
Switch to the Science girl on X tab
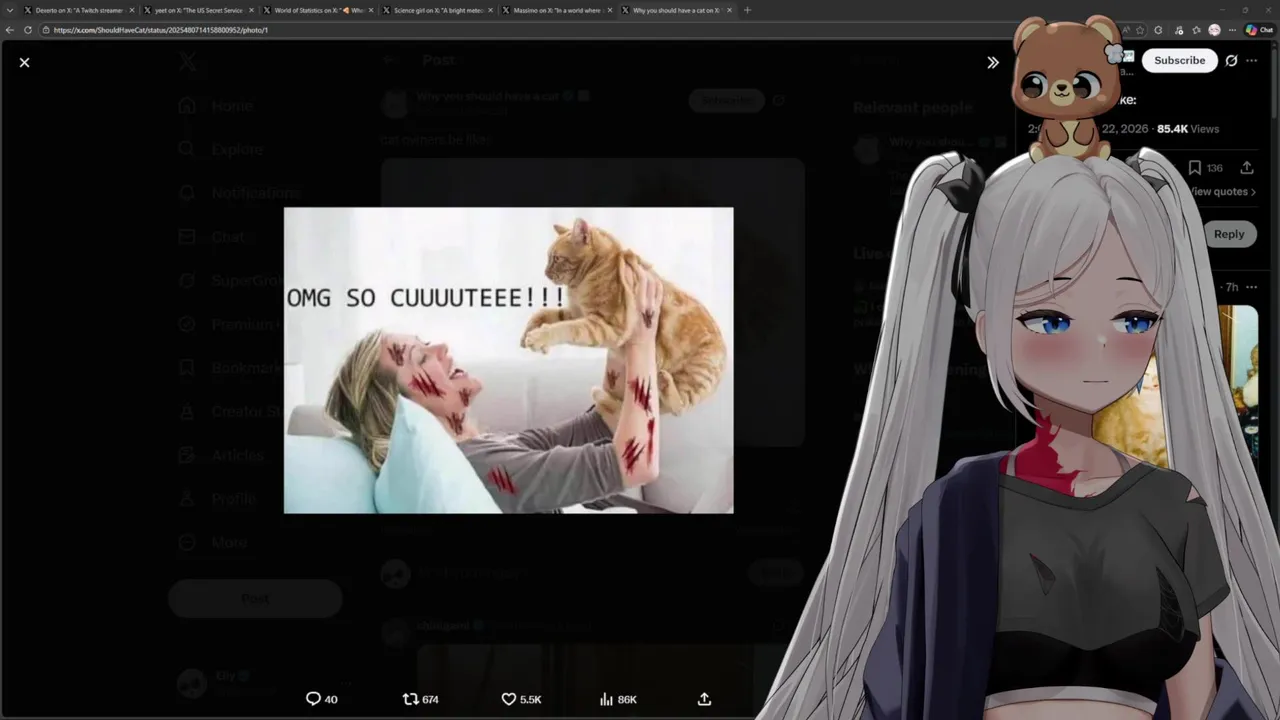pyautogui.click(x=438, y=10)
